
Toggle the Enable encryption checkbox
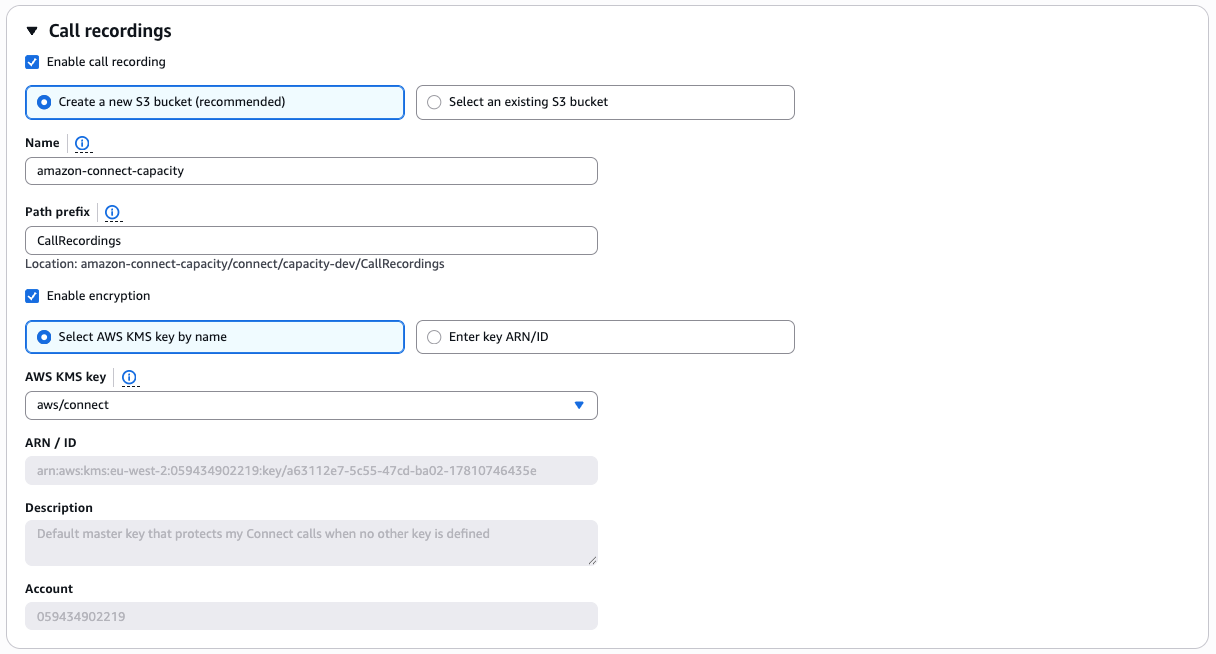click(32, 296)
